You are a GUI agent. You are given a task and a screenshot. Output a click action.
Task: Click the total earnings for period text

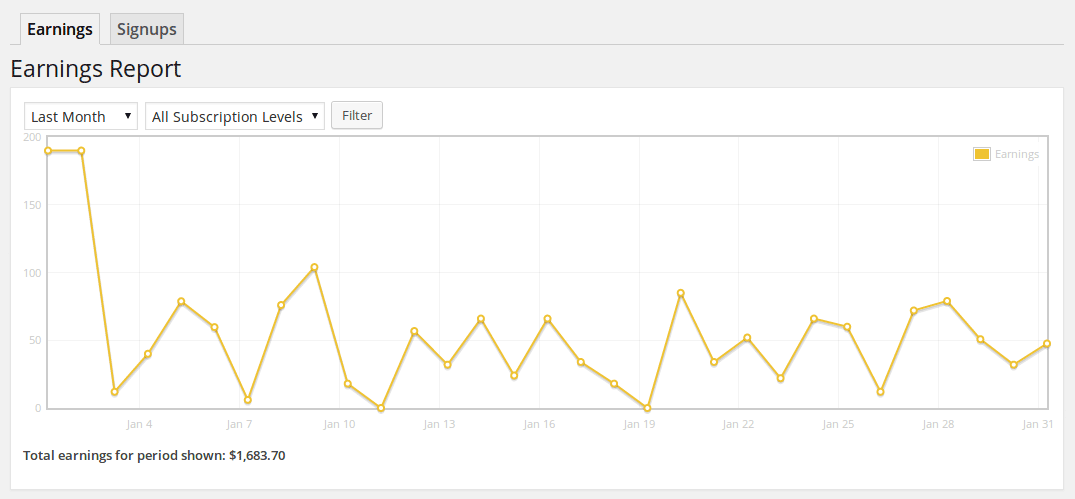(154, 455)
